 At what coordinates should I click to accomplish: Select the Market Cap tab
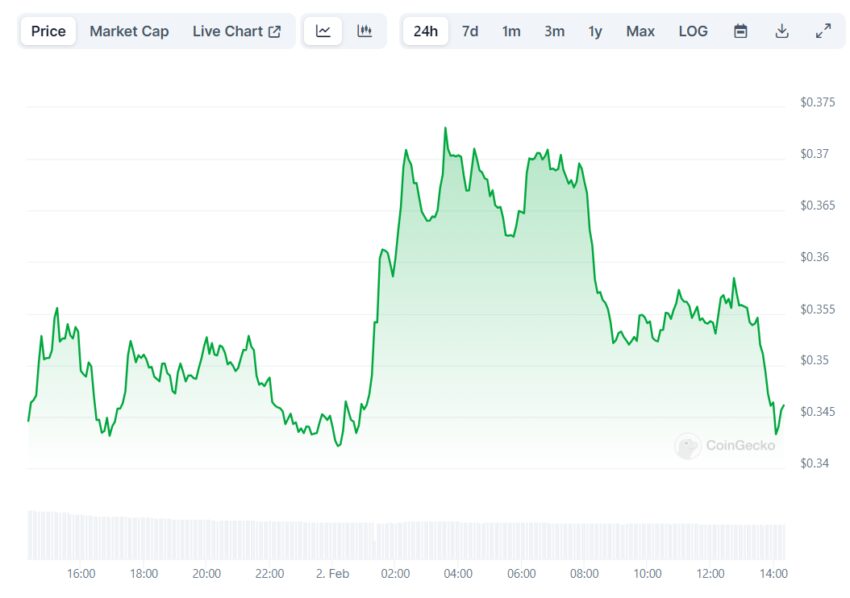pyautogui.click(x=129, y=31)
